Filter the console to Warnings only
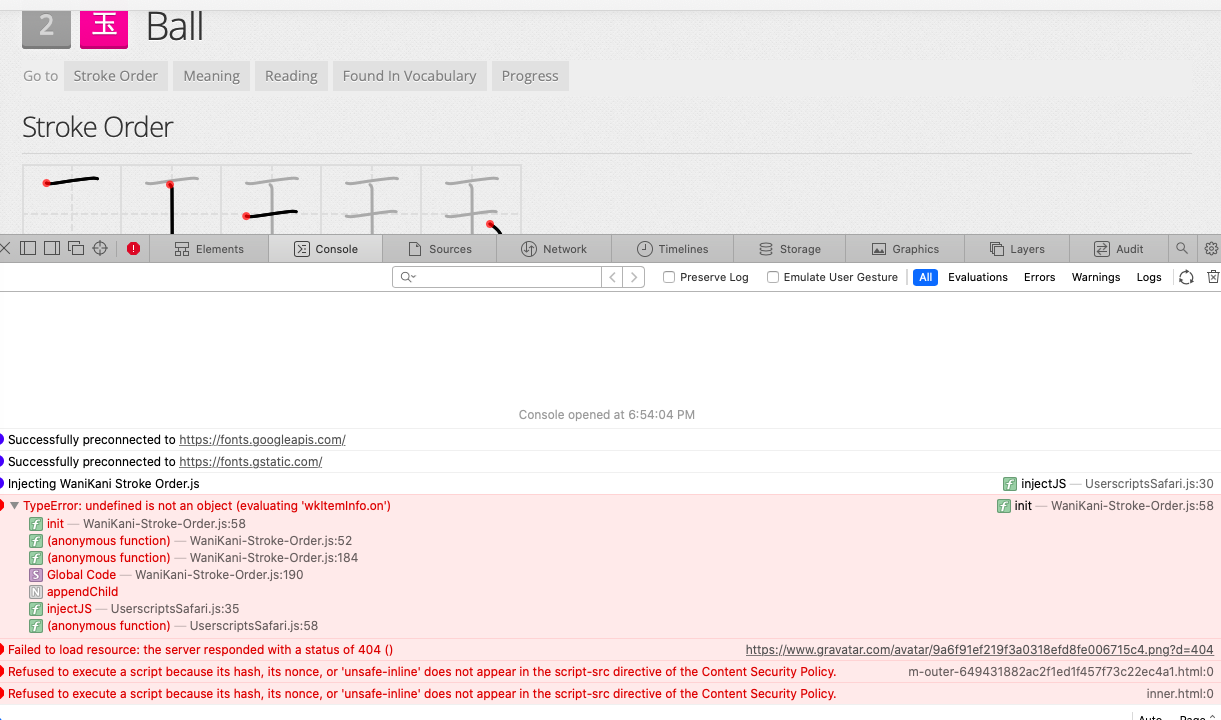This screenshot has width=1221, height=720. (x=1096, y=277)
